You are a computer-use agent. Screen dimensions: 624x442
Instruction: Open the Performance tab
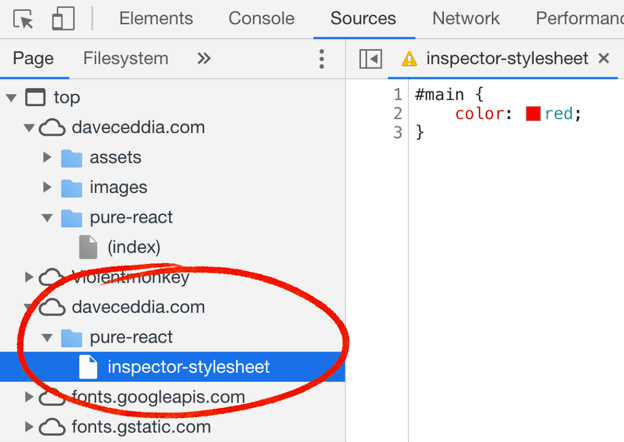pyautogui.click(x=579, y=18)
